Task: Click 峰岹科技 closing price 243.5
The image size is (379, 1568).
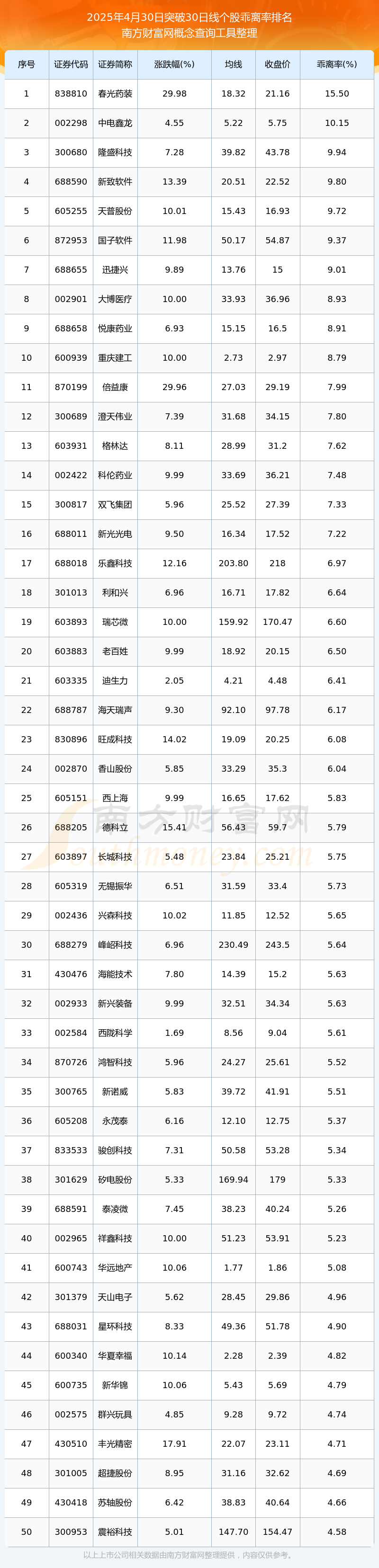Action: 277,944
